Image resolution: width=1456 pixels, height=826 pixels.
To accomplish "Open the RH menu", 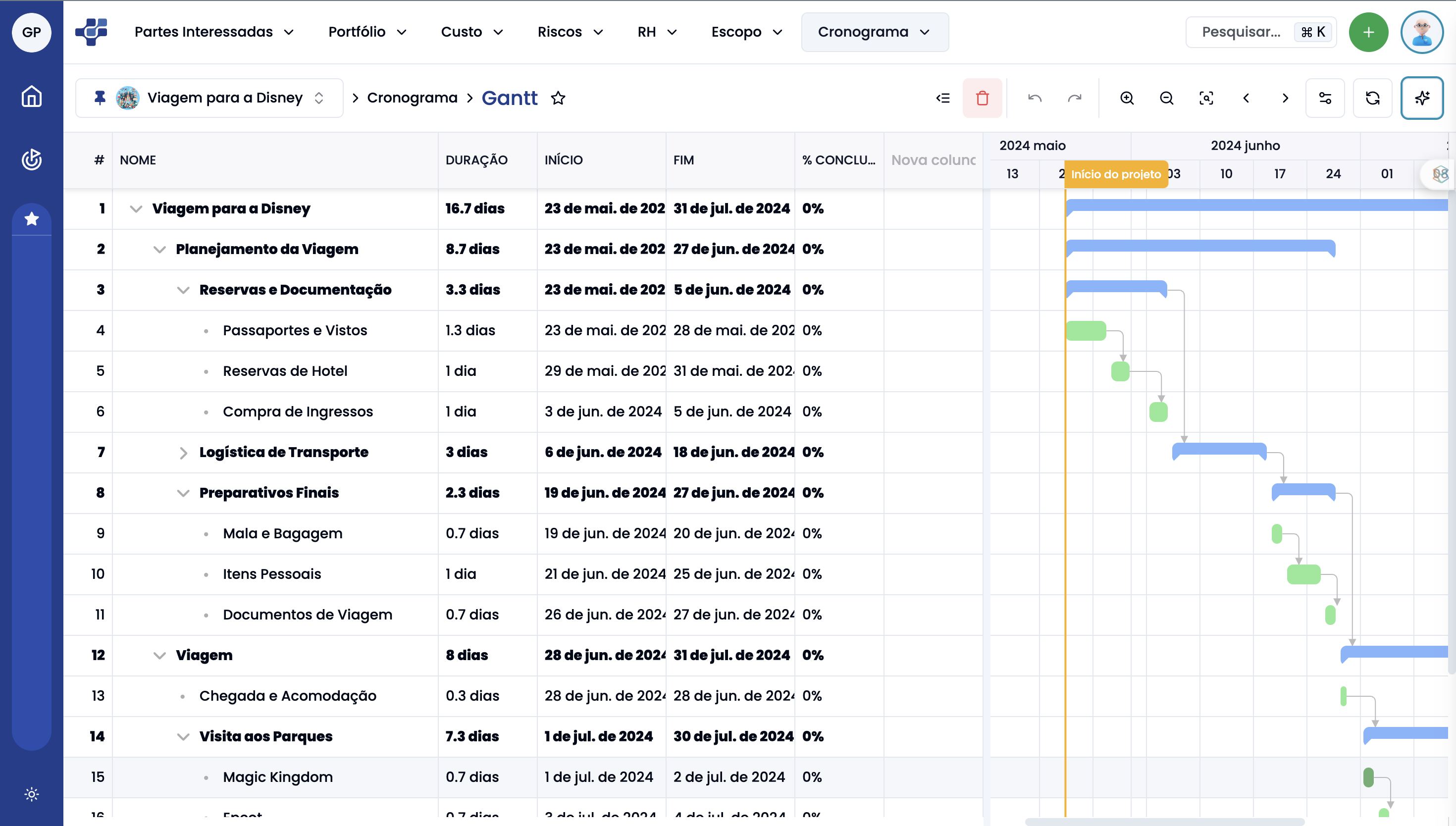I will point(657,32).
